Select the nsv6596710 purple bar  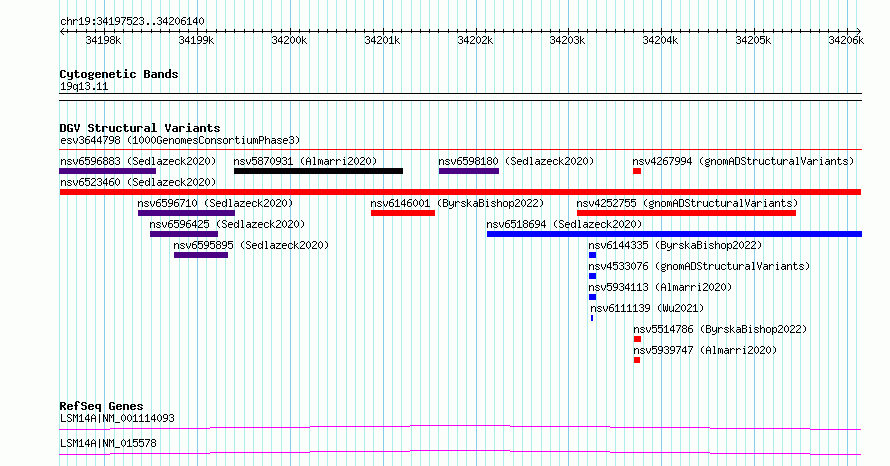point(186,213)
